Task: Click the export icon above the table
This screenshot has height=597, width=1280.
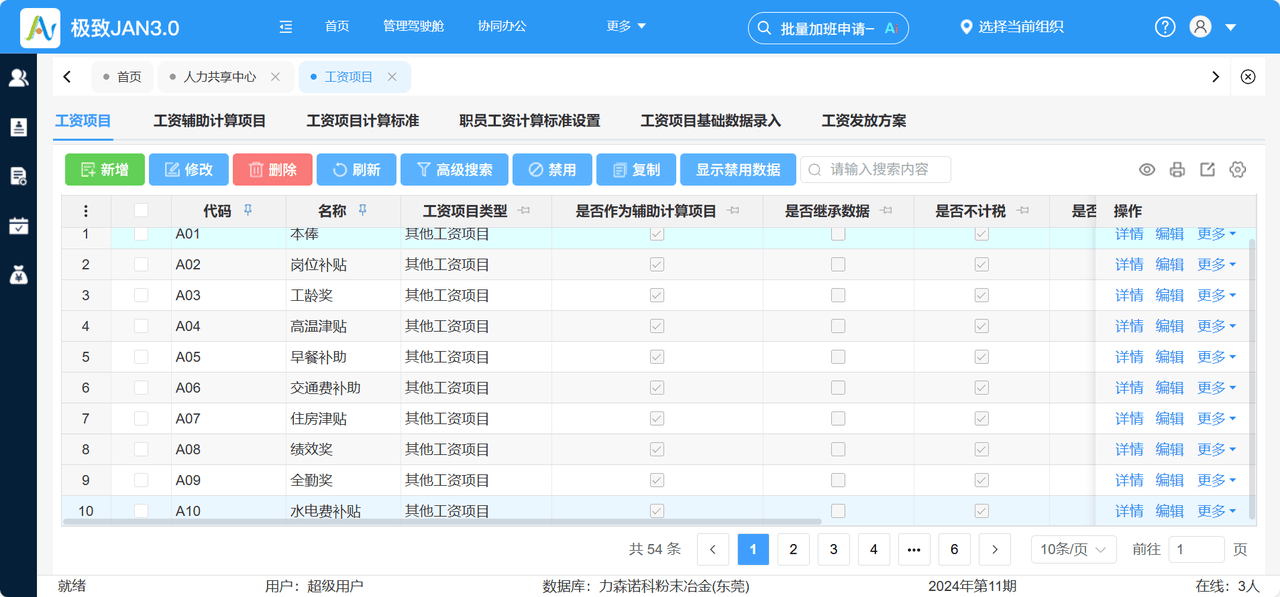Action: (x=1207, y=170)
